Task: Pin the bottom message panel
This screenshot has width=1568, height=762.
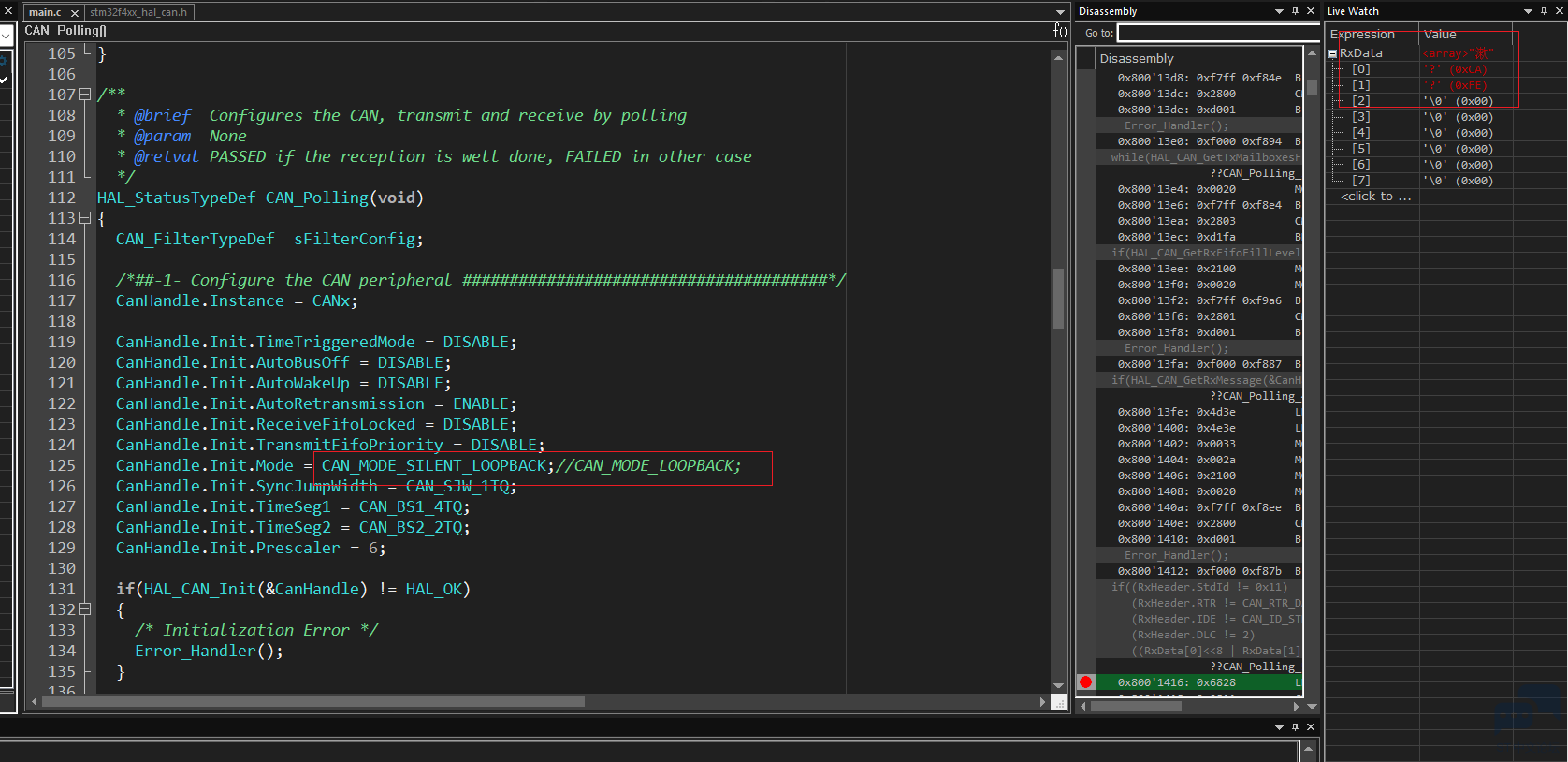Action: click(x=1295, y=726)
